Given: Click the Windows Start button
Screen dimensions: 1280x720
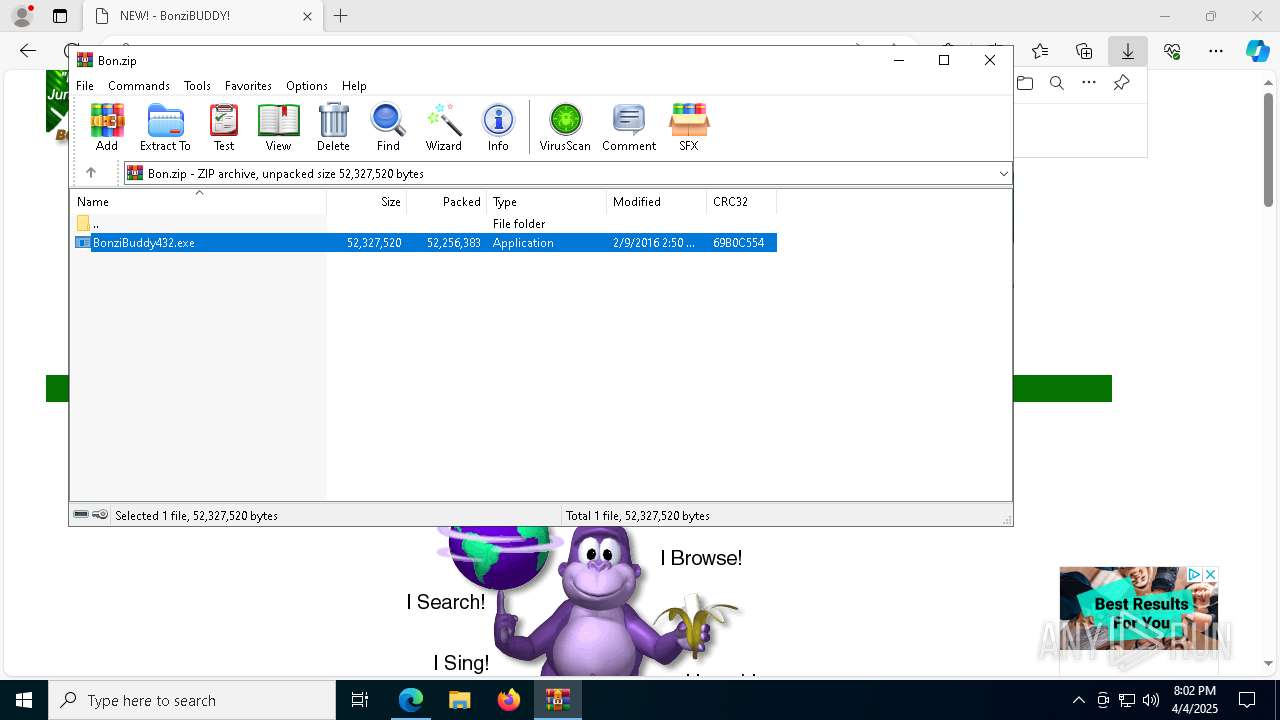Looking at the screenshot, I should [x=24, y=700].
